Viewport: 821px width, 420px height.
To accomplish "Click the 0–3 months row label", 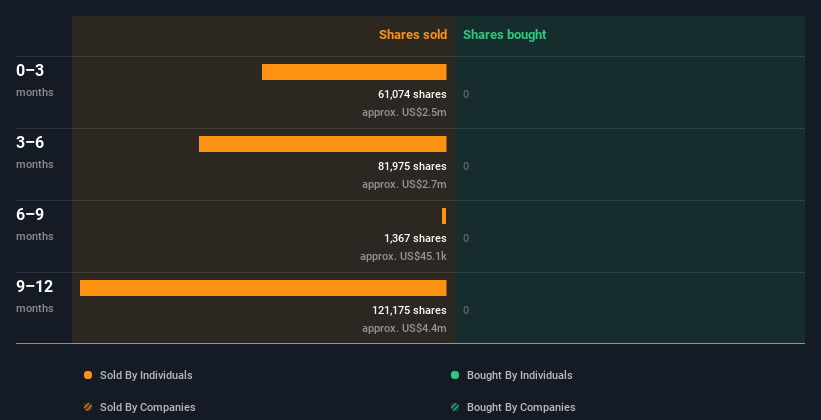I will pos(35,80).
